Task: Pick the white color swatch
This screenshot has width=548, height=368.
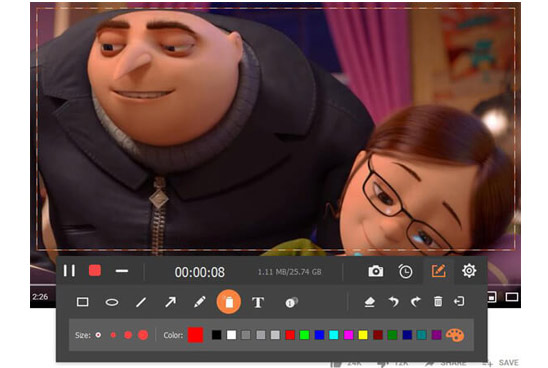Action: point(231,335)
